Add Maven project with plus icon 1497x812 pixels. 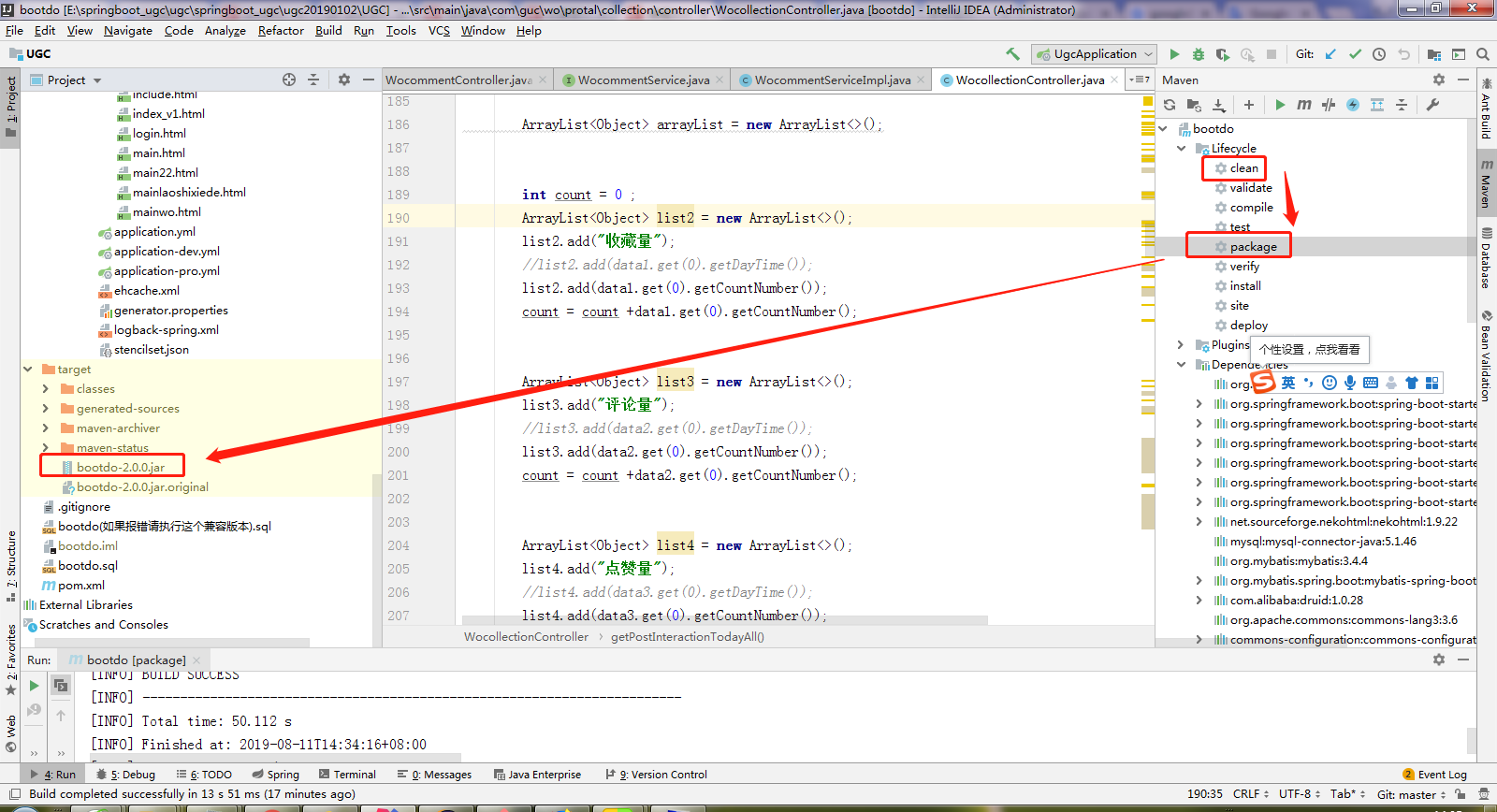click(x=1249, y=105)
